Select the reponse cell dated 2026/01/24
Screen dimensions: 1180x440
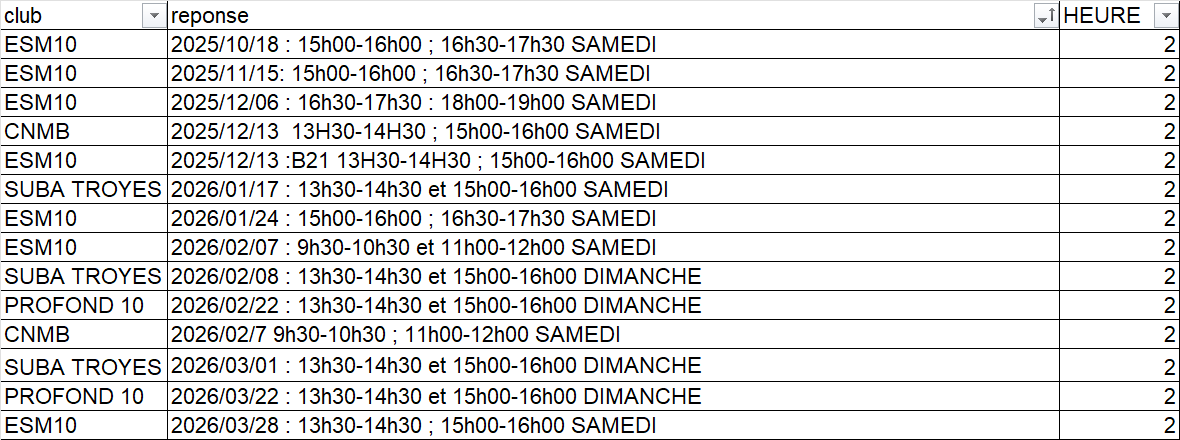414,218
